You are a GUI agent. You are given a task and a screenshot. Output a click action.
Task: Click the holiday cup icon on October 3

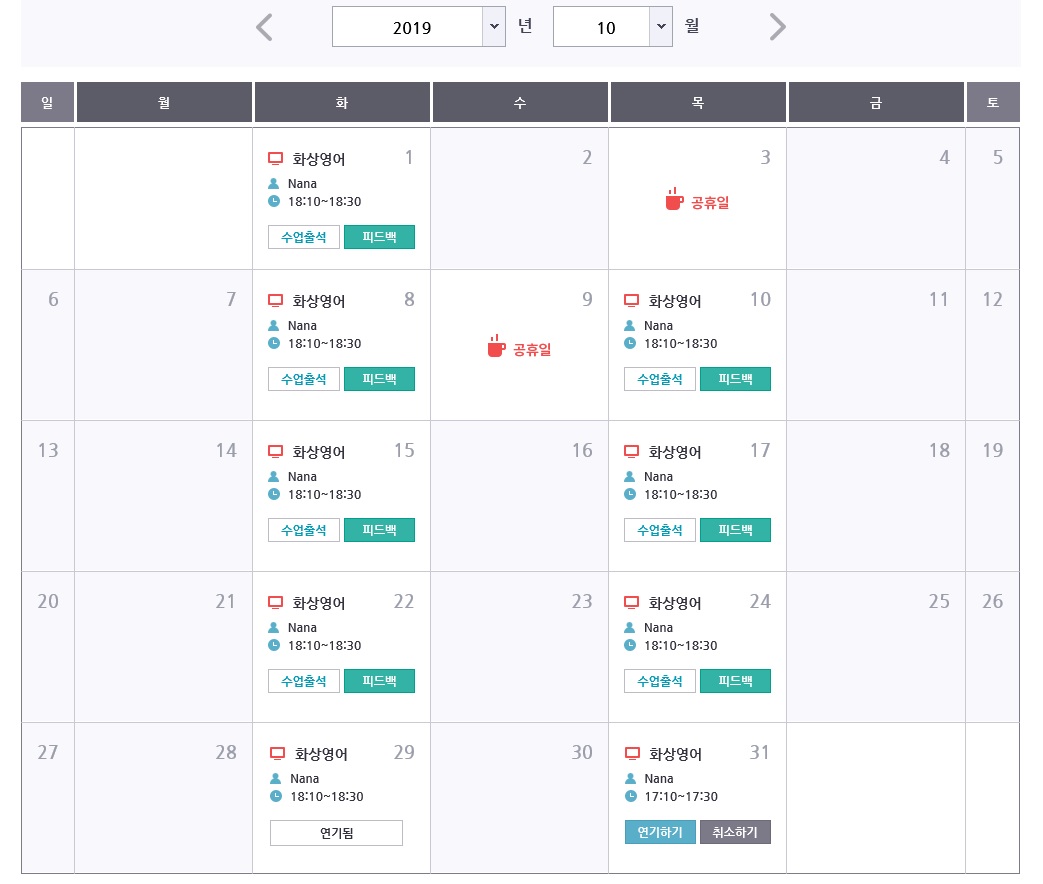tap(675, 200)
